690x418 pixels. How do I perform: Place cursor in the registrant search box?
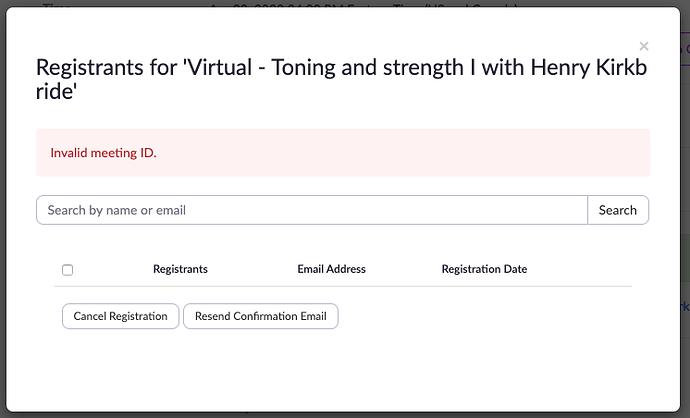point(311,210)
